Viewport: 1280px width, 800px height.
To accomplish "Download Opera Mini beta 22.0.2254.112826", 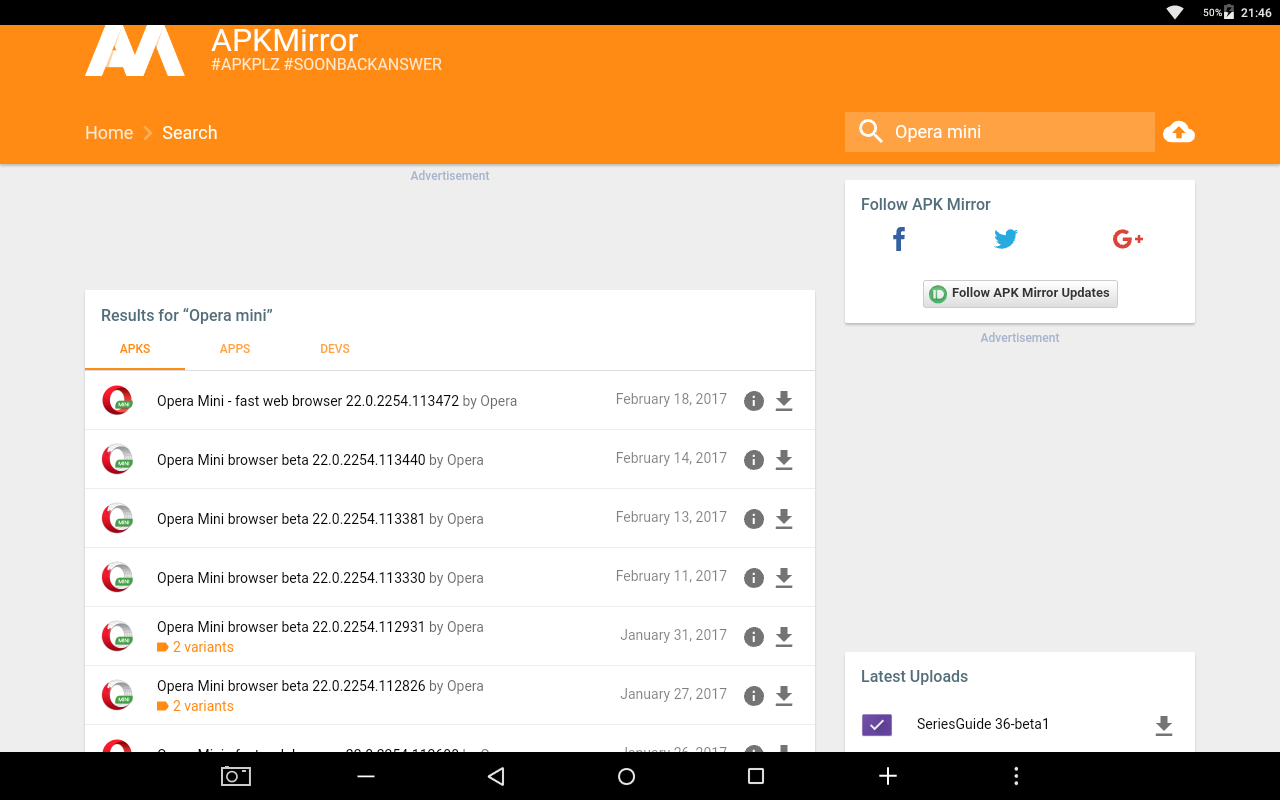I will (784, 696).
